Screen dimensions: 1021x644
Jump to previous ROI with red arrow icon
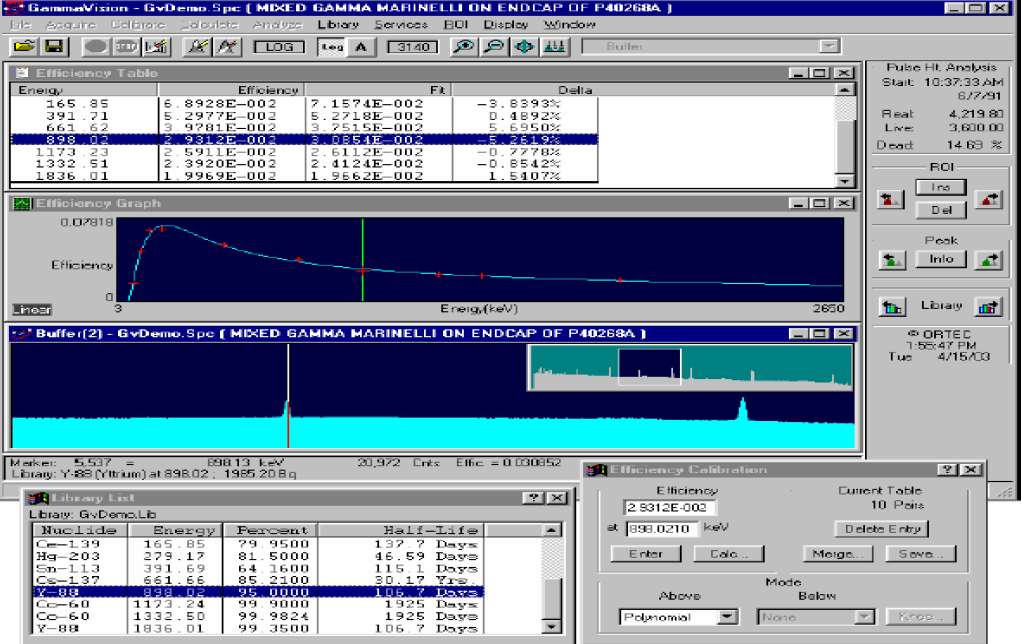pos(890,199)
